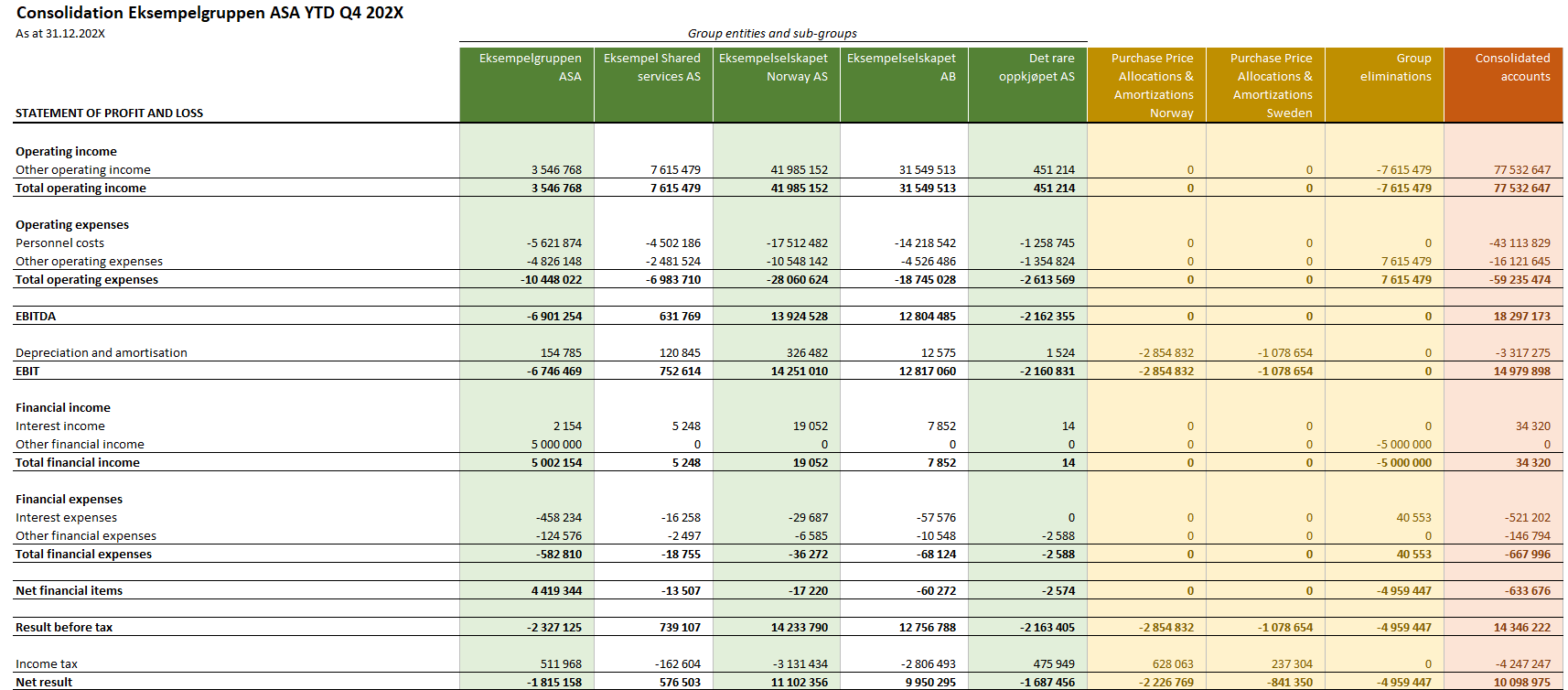Select the 'Eksempel Shared services AS' column header
This screenshot has height=690, width=1568.
coord(653,85)
